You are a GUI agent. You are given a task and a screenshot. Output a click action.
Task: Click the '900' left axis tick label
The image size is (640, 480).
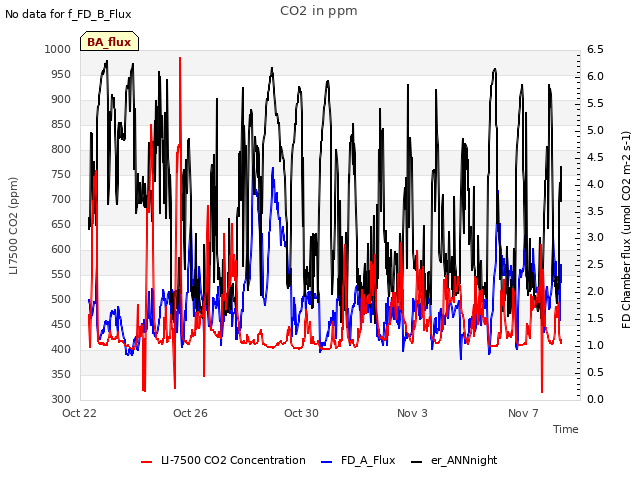click(61, 100)
